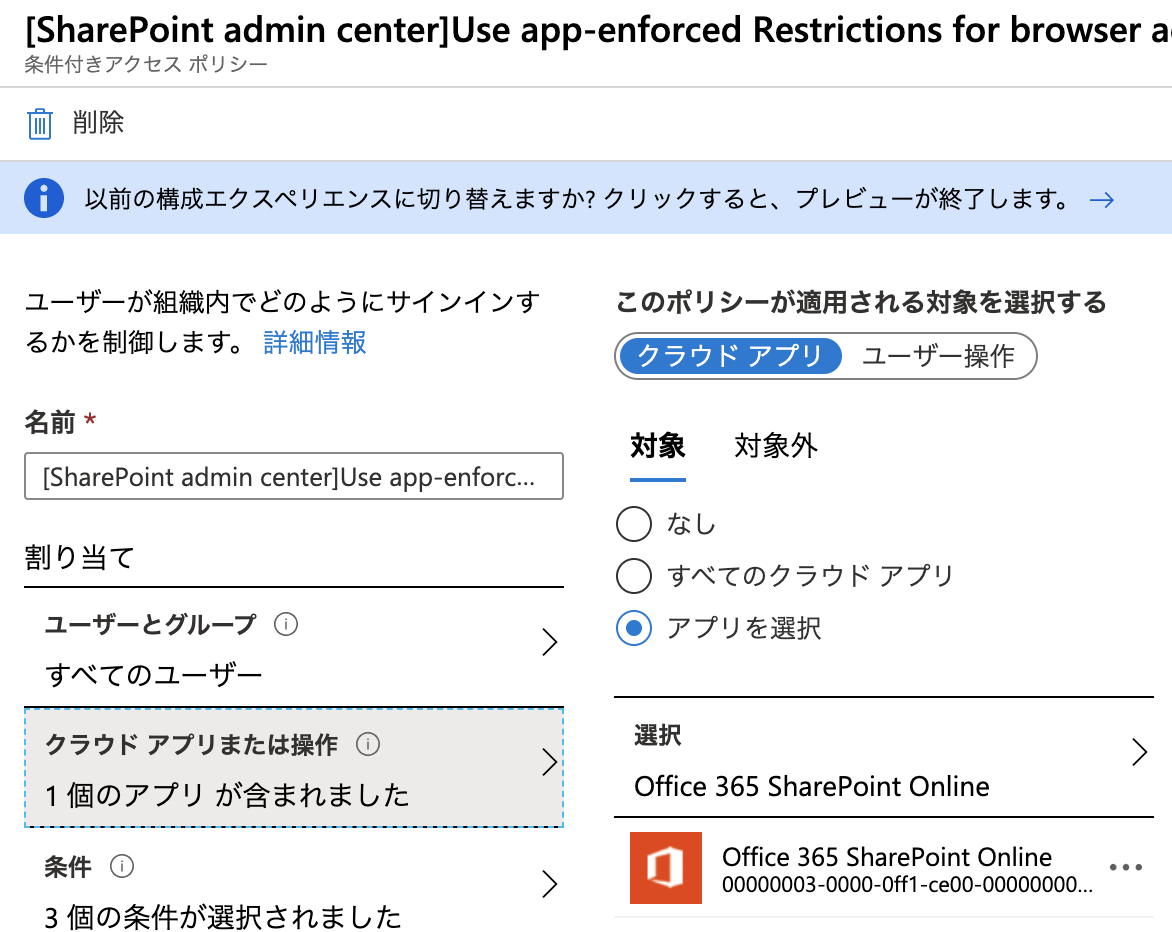Select the 対象外 tab
Viewport: 1172px width, 932px height.
pyautogui.click(x=776, y=446)
